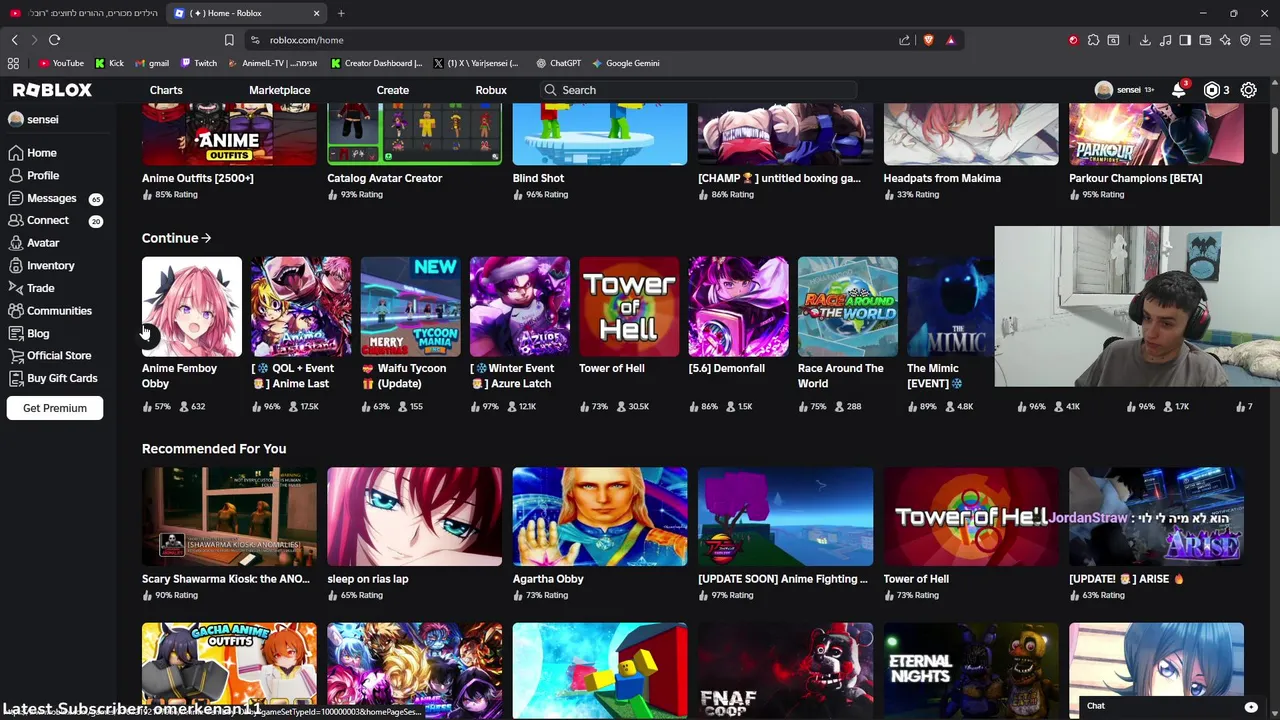The height and width of the screenshot is (720, 1280).
Task: Reload the page with refresh icon
Action: [54, 40]
